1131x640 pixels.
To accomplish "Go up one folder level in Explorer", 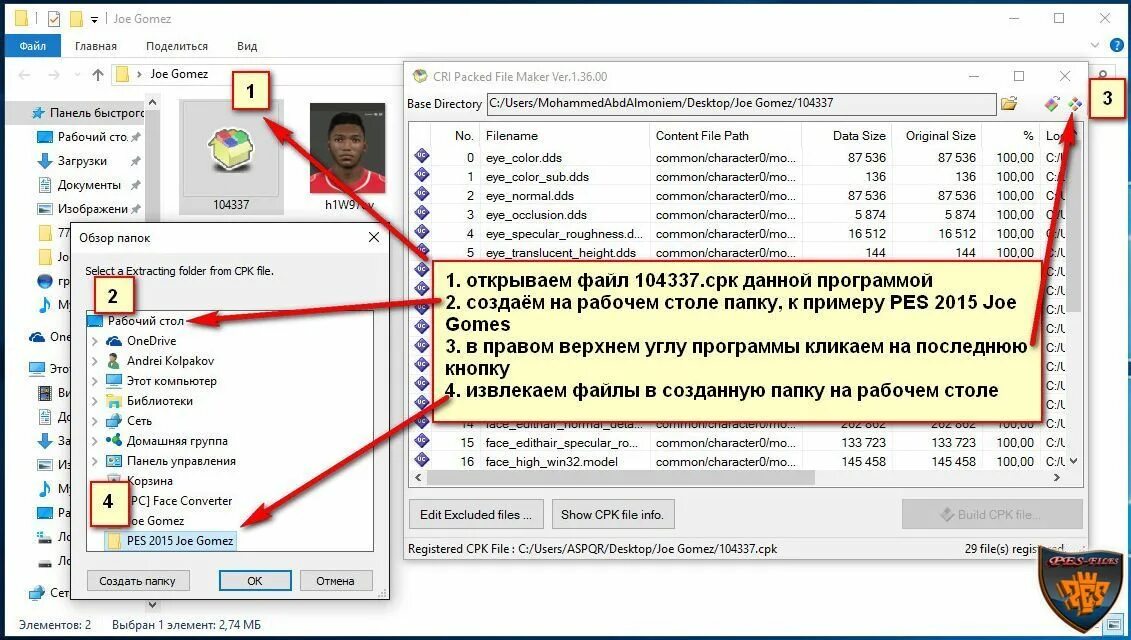I will (x=98, y=74).
